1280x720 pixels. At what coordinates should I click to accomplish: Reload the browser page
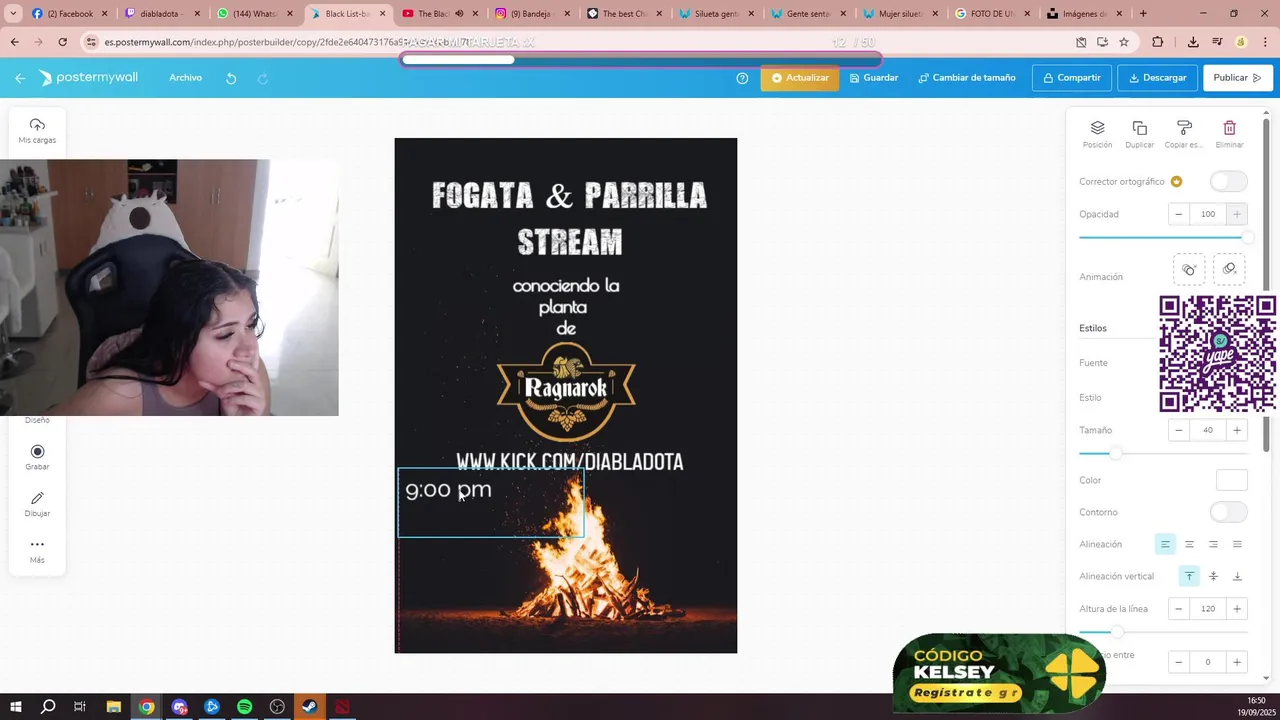62,42
